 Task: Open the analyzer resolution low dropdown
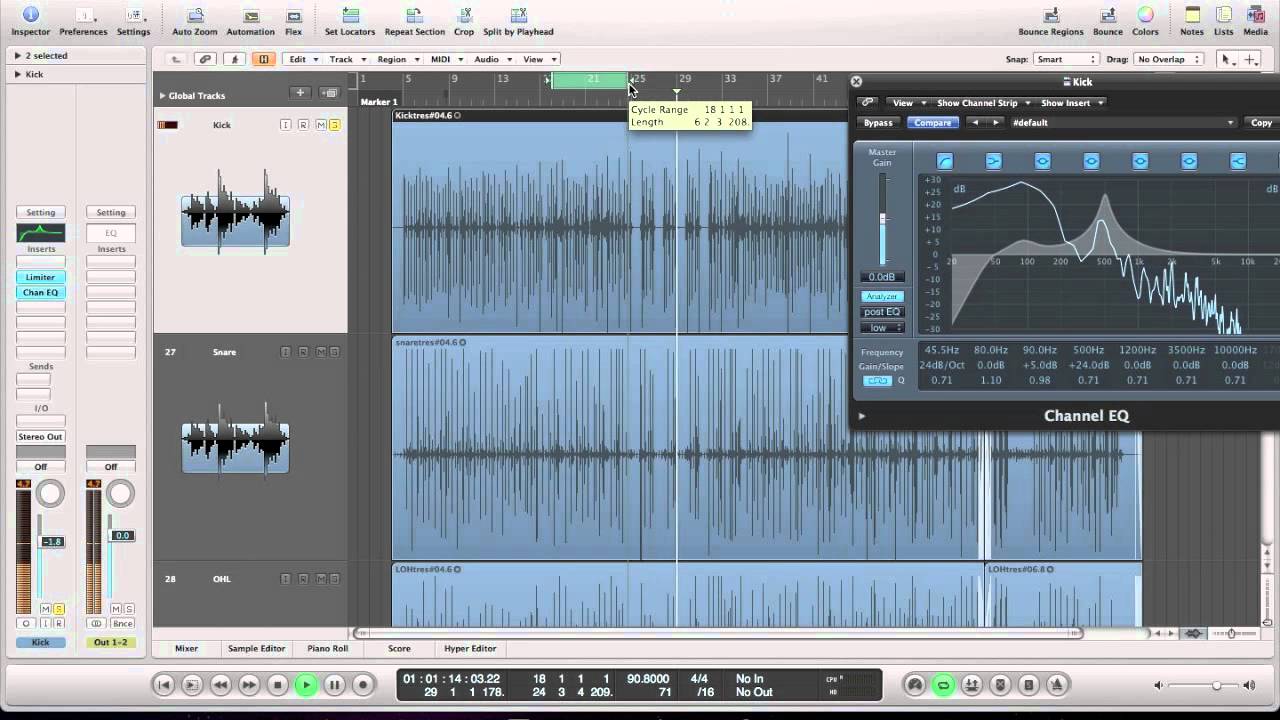coord(882,328)
